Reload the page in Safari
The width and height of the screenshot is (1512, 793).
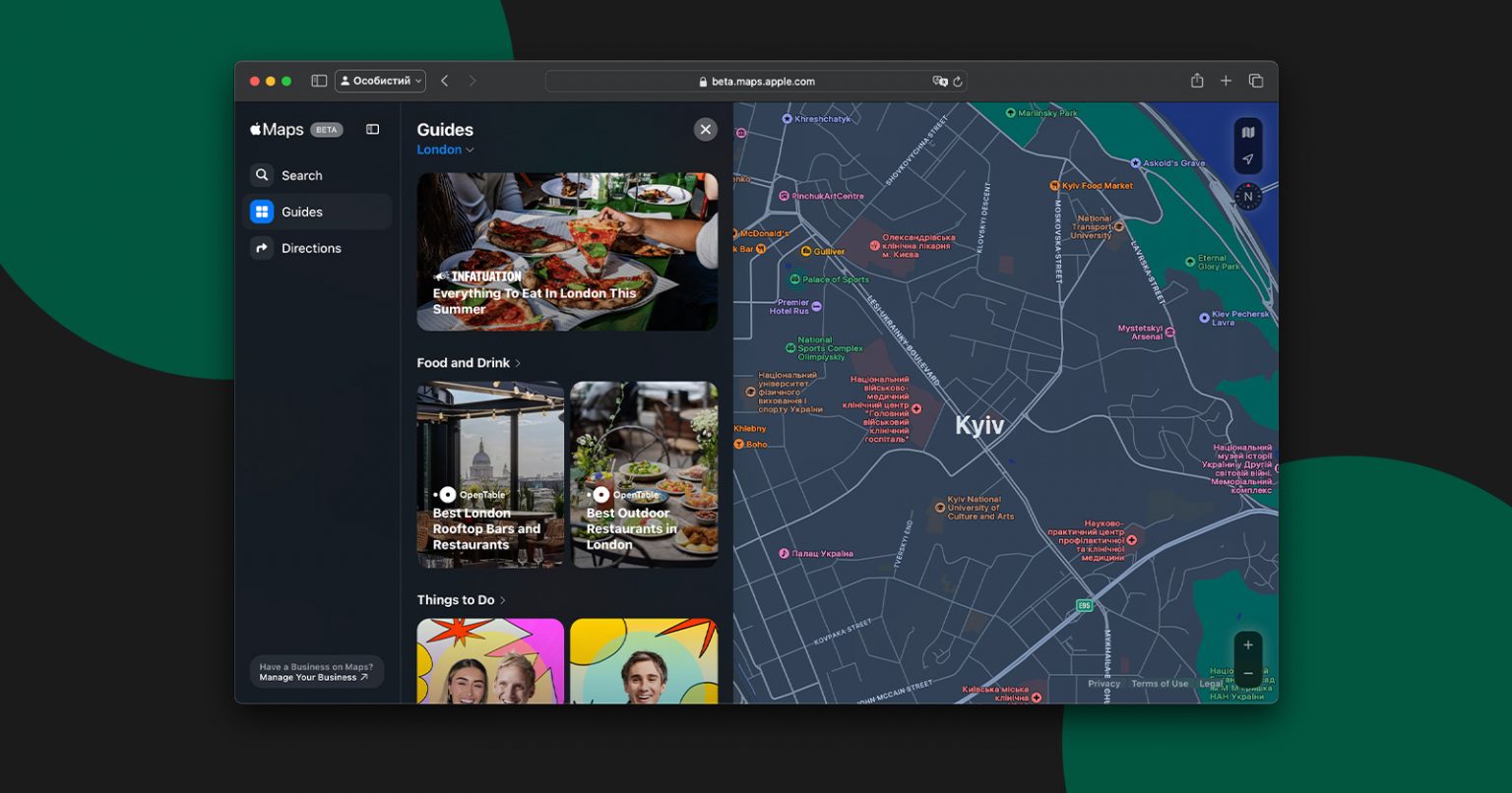[958, 82]
